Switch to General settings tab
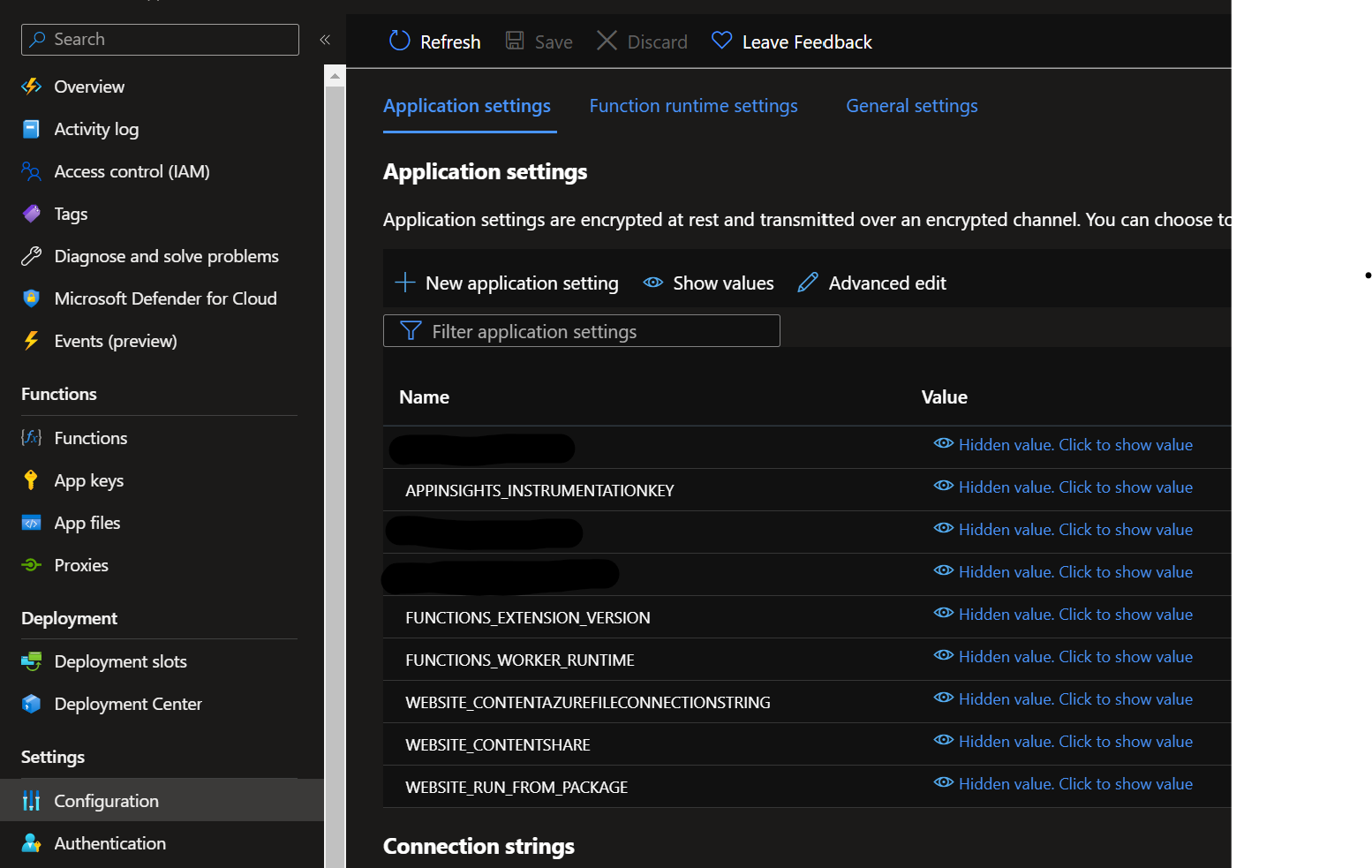Image resolution: width=1372 pixels, height=868 pixels. (912, 106)
